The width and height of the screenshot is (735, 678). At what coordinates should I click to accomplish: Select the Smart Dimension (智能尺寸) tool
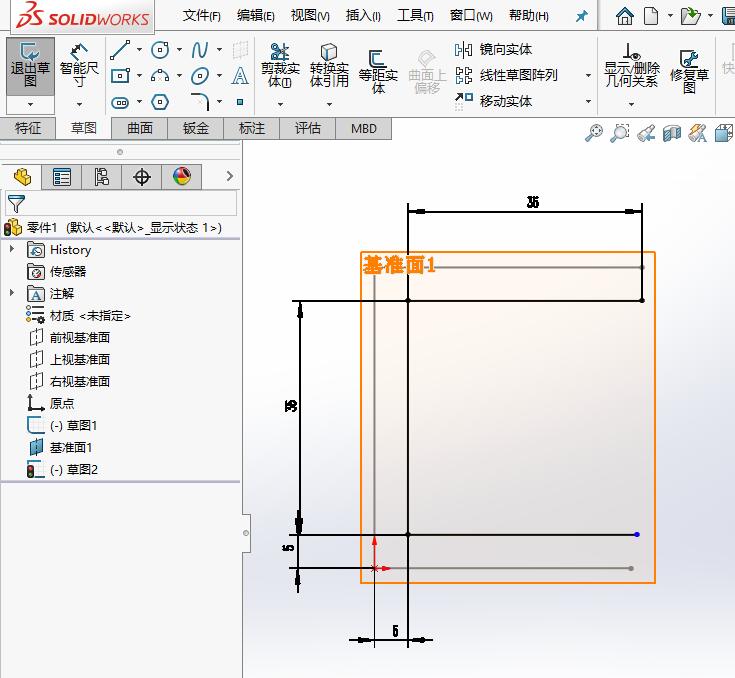(x=79, y=66)
